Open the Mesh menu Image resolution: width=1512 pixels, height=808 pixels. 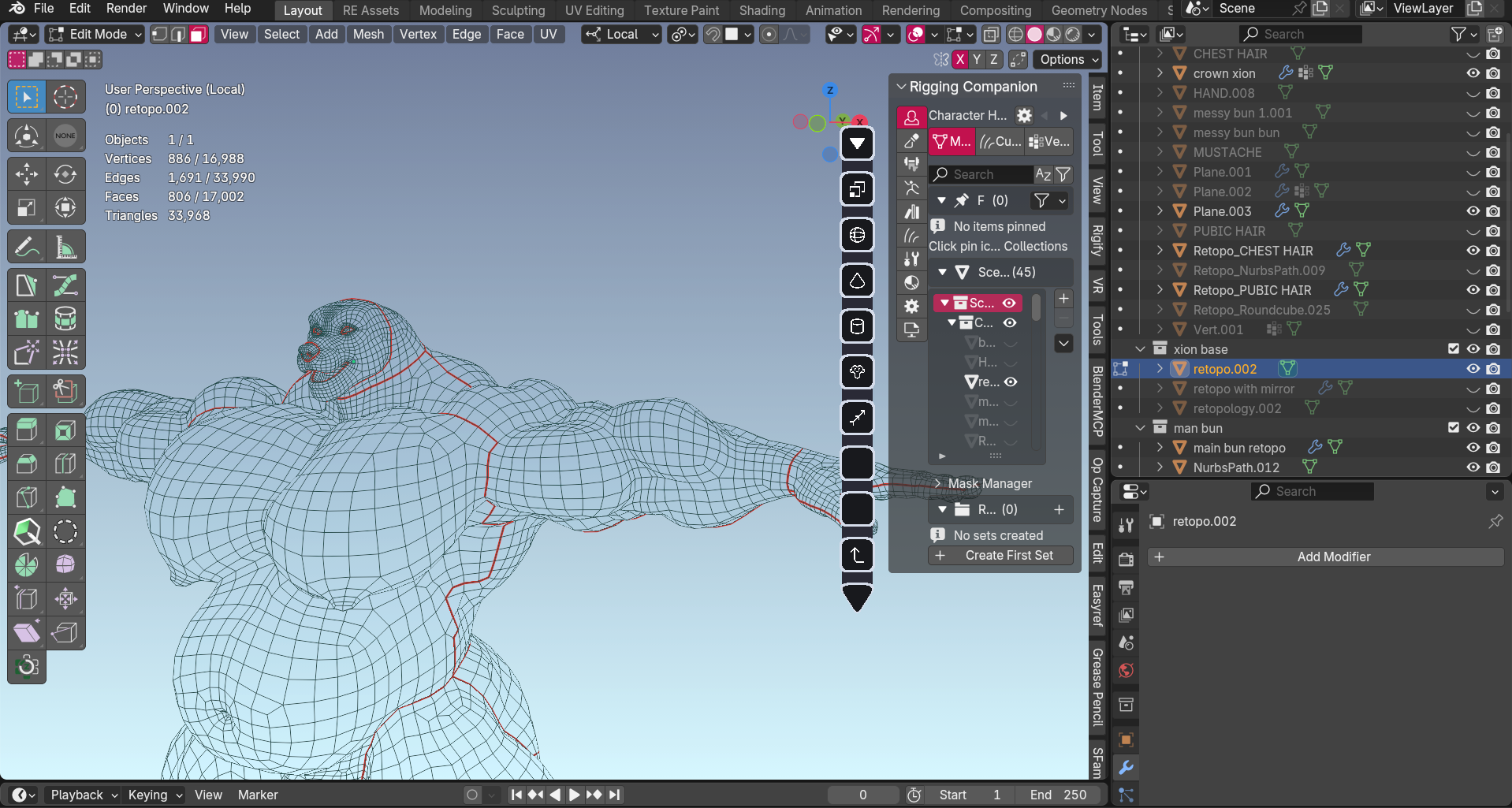368,35
